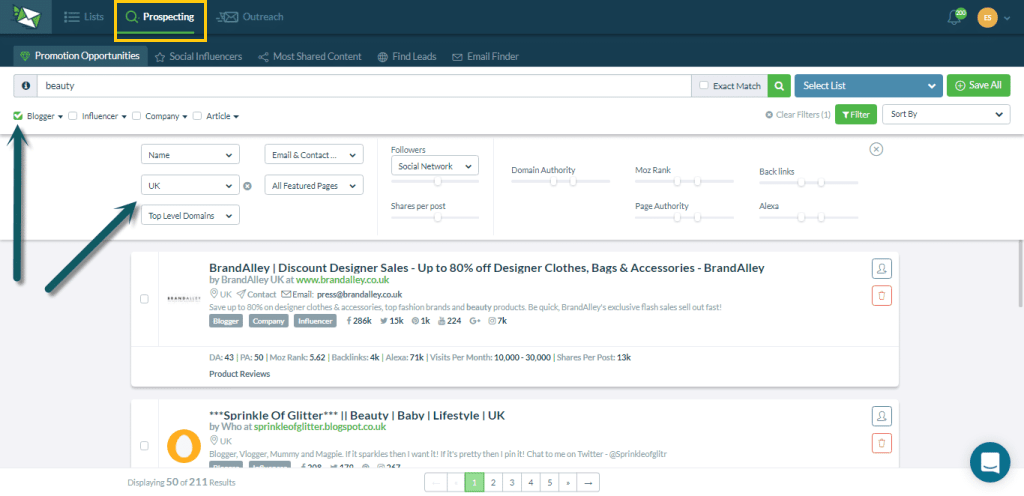
Task: Switch to Social Influencers tab
Action: pyautogui.click(x=199, y=57)
